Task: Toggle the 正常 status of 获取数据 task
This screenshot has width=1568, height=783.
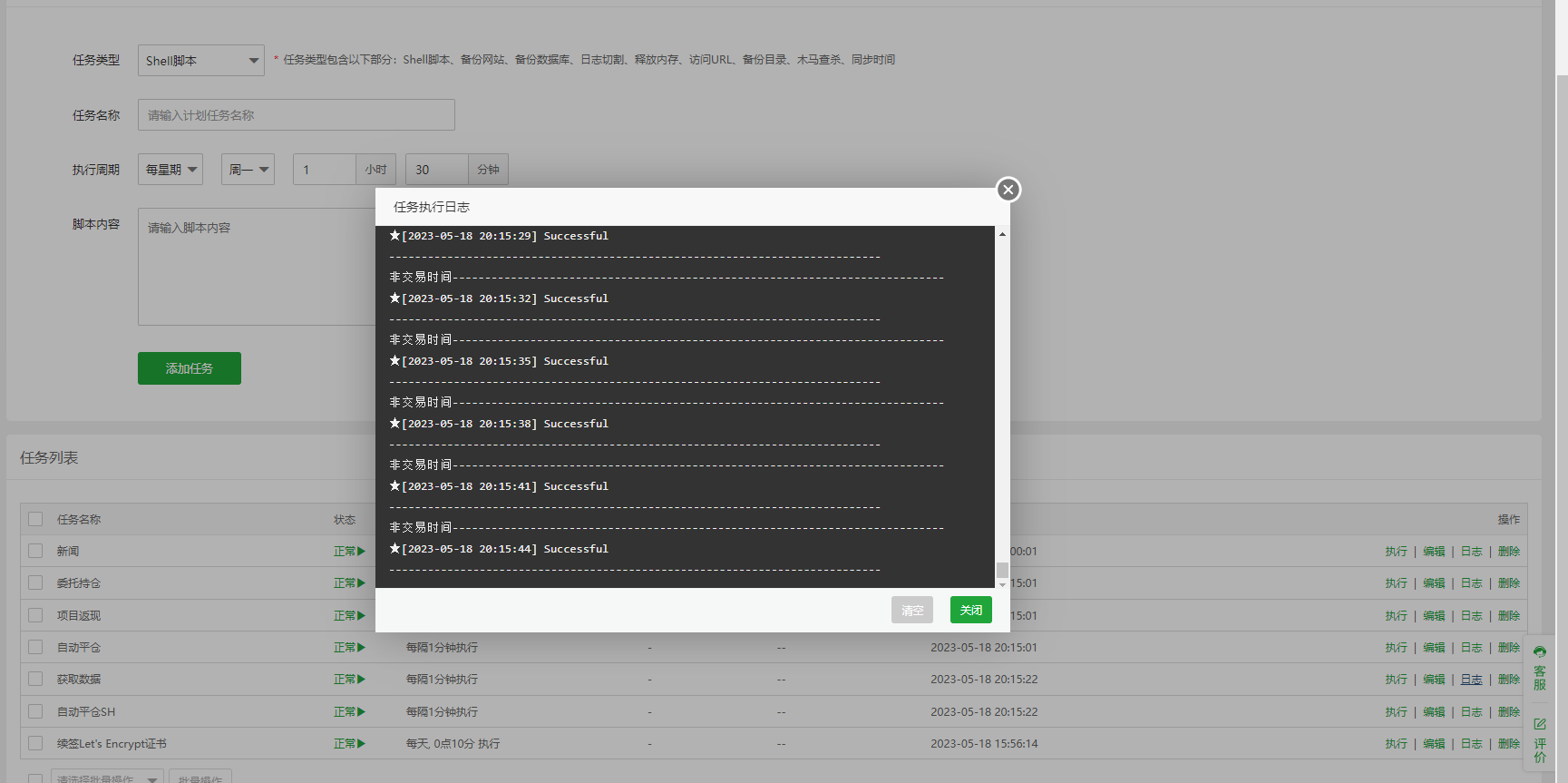Action: coord(349,680)
